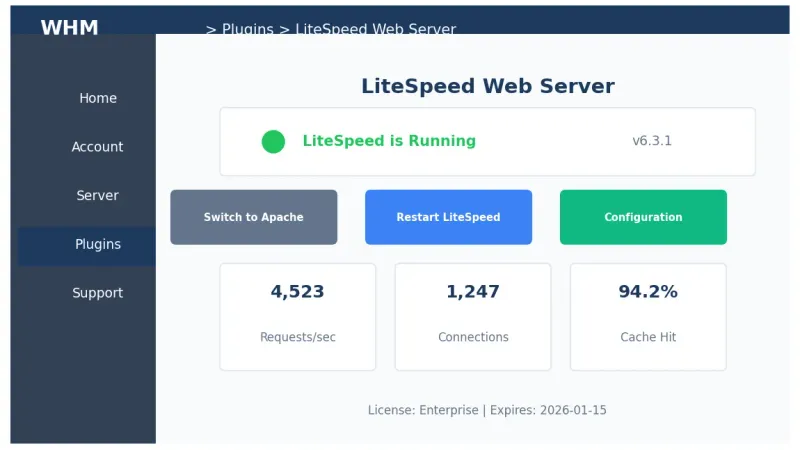Screen dimensions: 800x450
Task: Select Server in the sidebar
Action: coord(97,195)
